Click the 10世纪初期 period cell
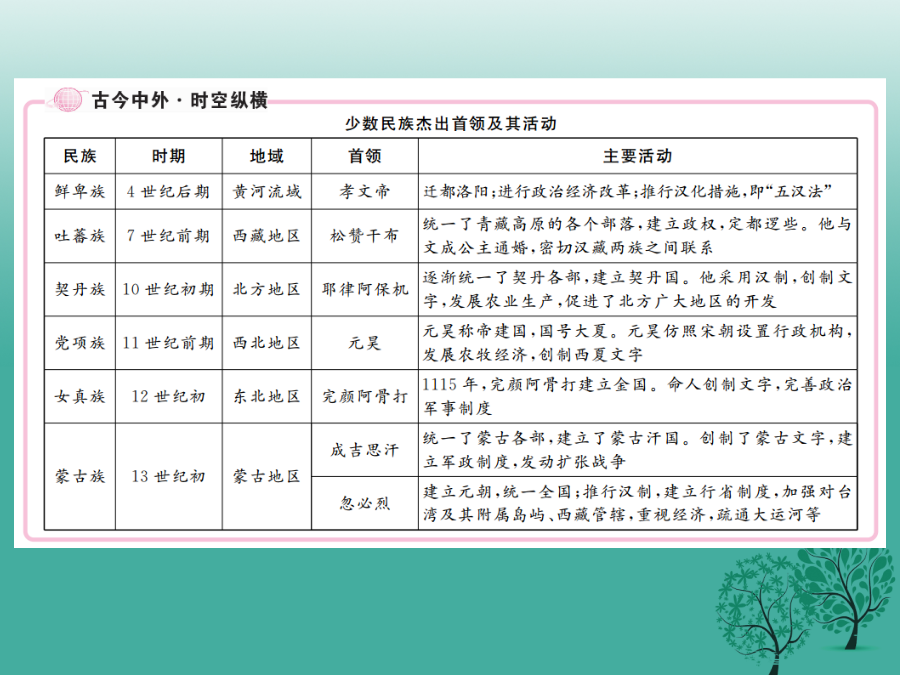Viewport: 900px width, 675px height. [x=168, y=289]
